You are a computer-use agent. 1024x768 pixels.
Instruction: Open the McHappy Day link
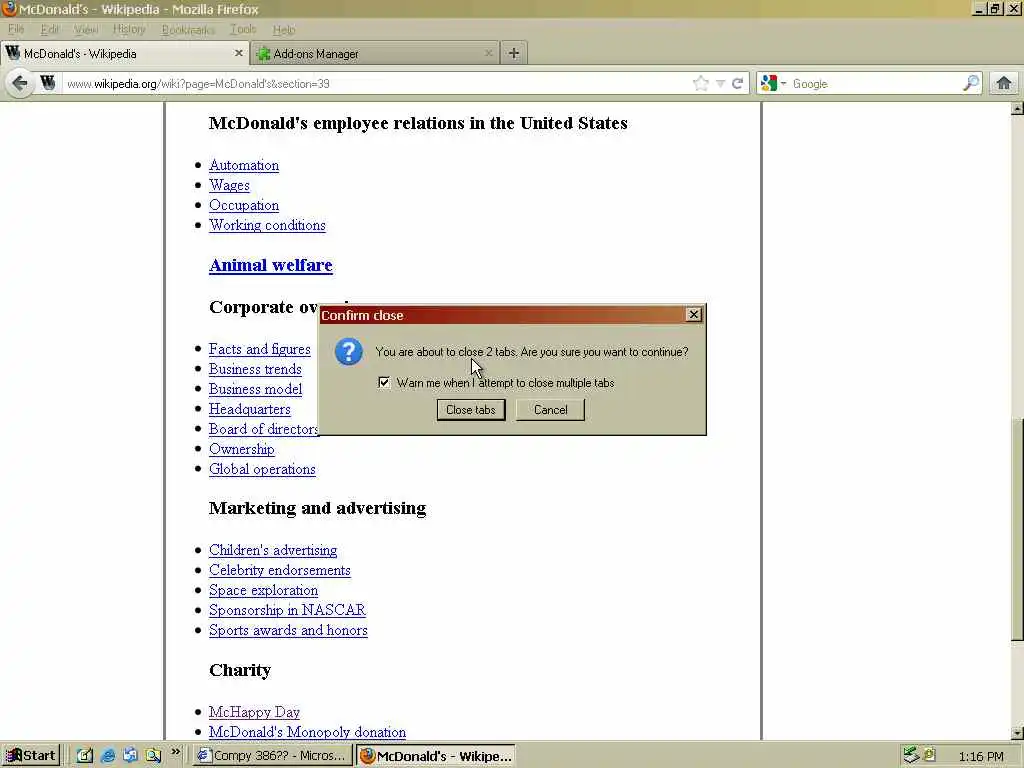pyautogui.click(x=254, y=712)
